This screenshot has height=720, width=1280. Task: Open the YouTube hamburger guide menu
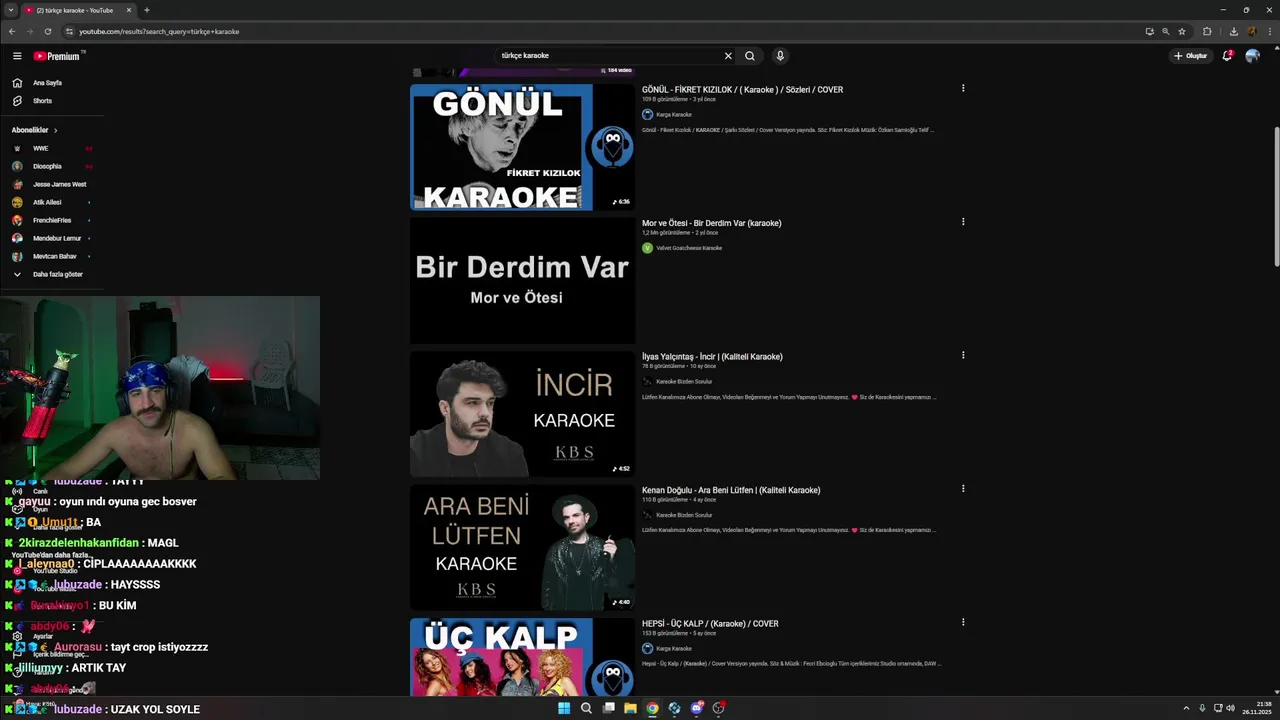(17, 56)
